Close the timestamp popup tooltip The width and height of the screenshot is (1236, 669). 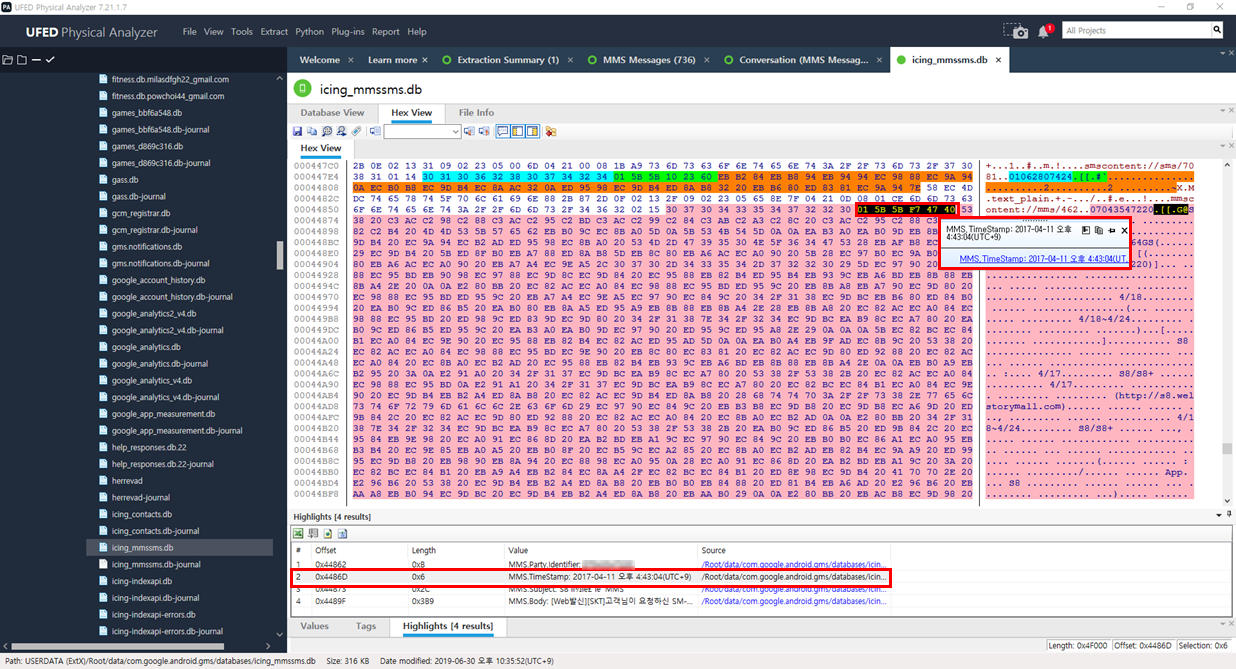[1124, 231]
